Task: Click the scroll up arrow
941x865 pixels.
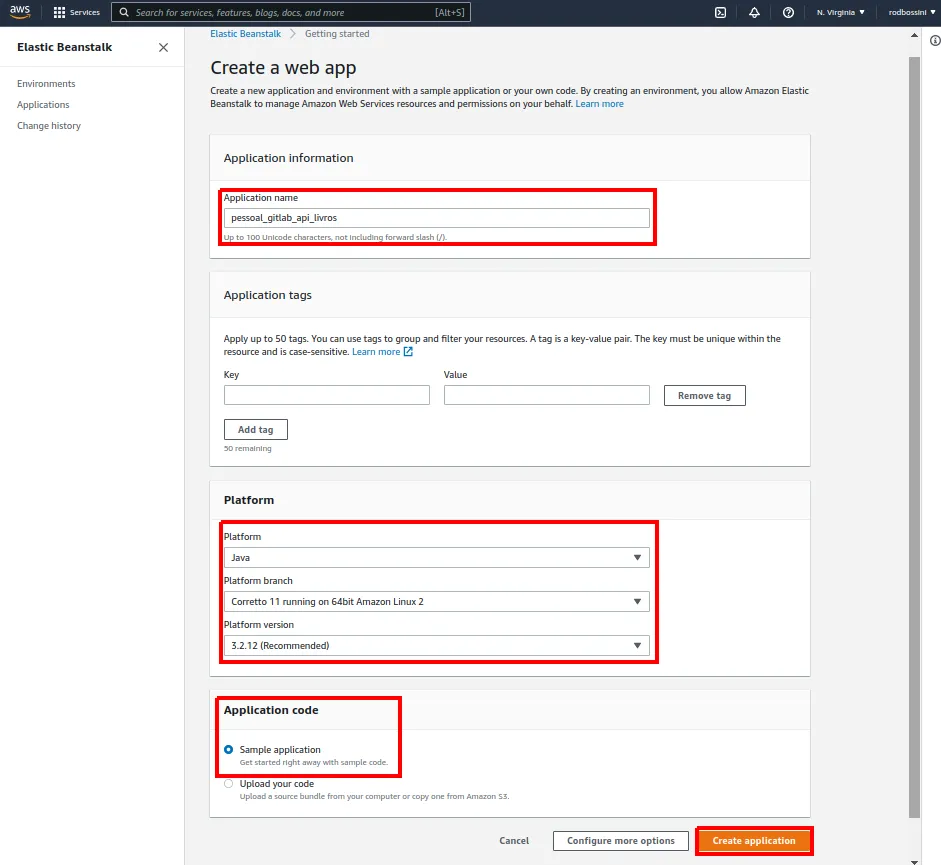Action: pos(914,35)
